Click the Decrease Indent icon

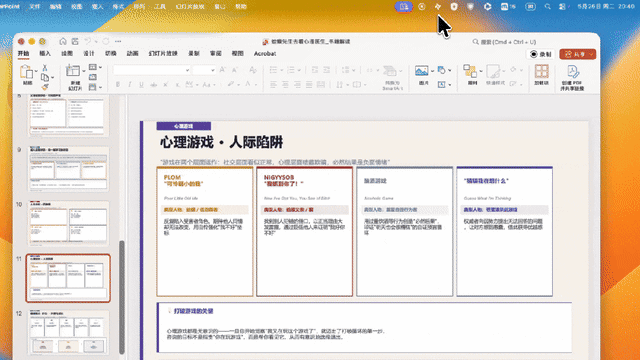pos(315,70)
